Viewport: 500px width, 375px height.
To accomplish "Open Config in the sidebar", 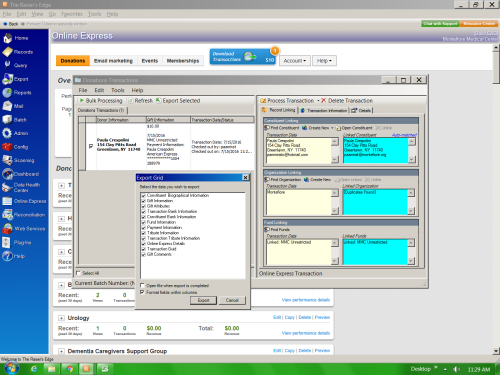I will (16, 147).
